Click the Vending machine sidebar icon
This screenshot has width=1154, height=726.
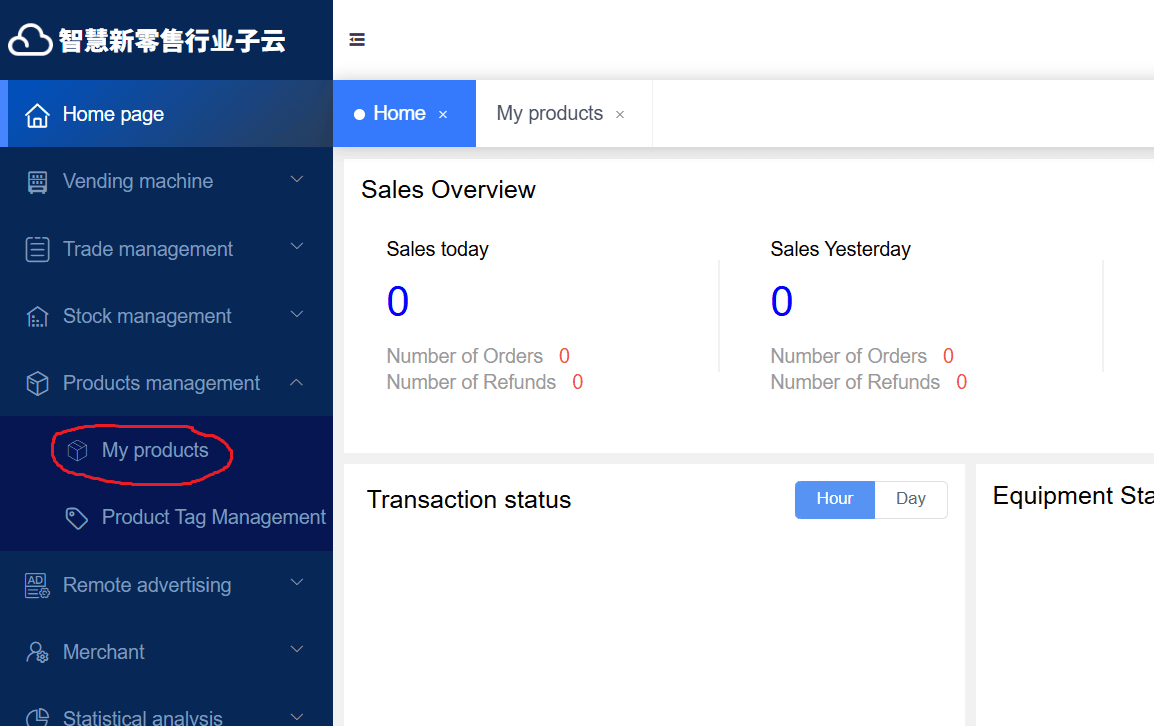(x=37, y=182)
